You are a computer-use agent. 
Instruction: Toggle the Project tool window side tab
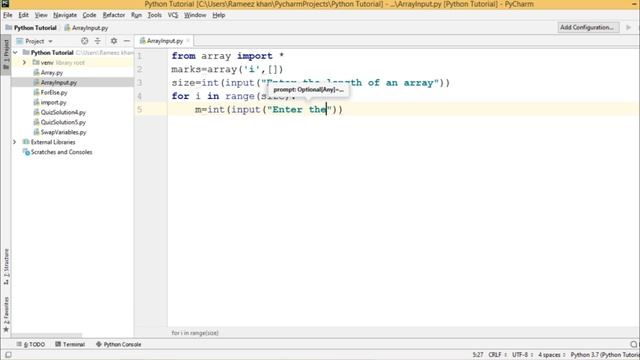(6, 55)
